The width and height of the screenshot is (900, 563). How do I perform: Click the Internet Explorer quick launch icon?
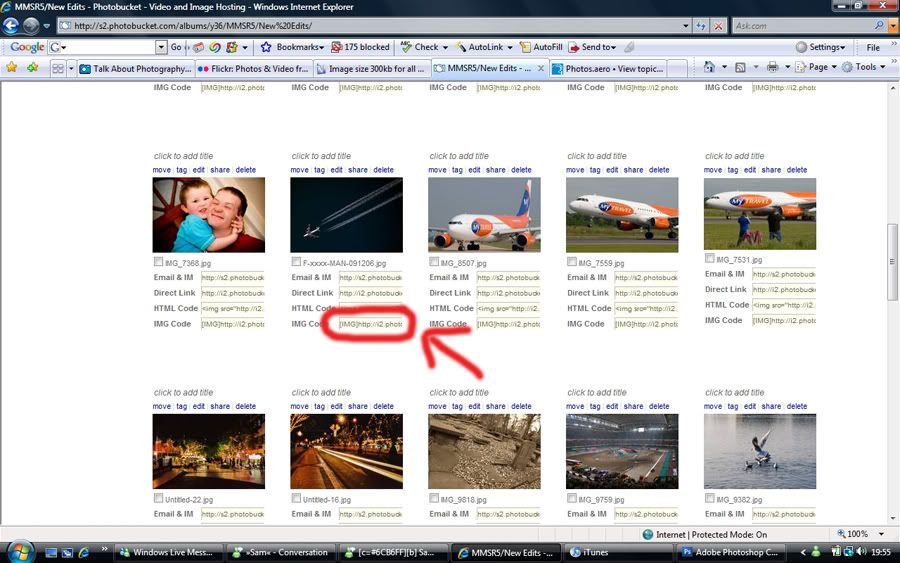pyautogui.click(x=84, y=553)
